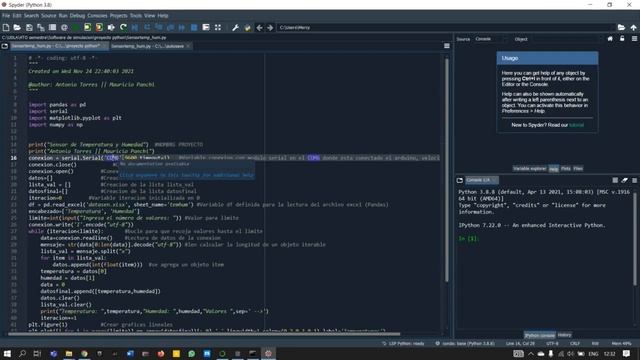Screen dimensions: 640x360
Task: Click the IPython console scrollbar
Action: click(636, 239)
